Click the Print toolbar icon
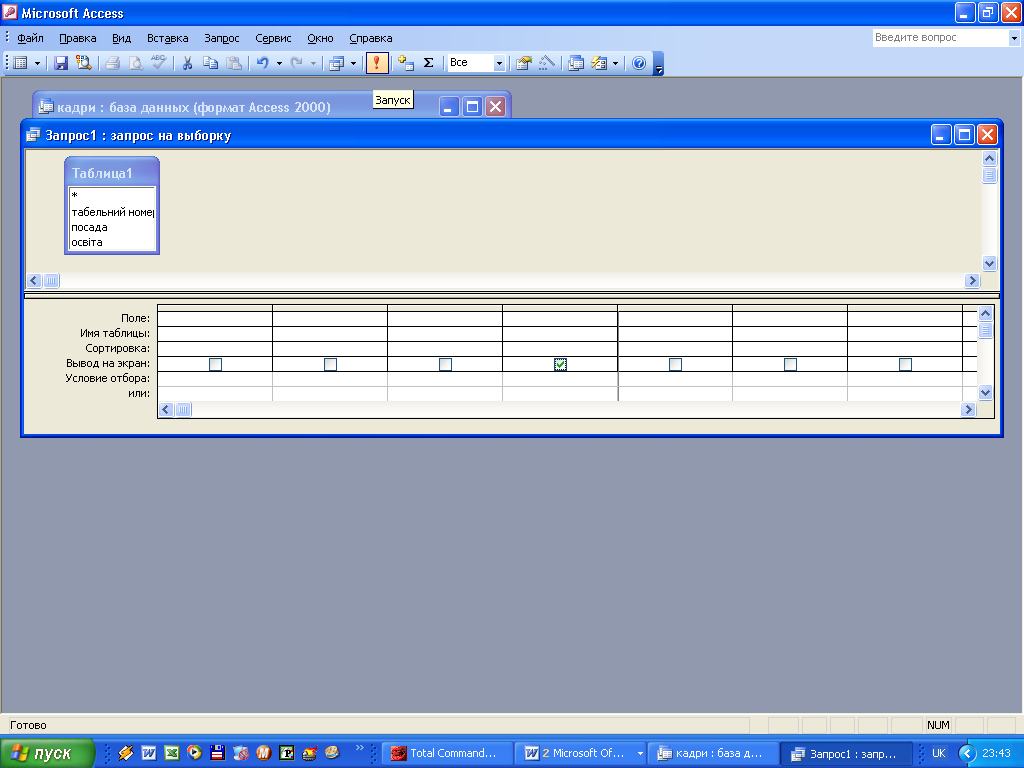The image size is (1024, 768). point(112,63)
